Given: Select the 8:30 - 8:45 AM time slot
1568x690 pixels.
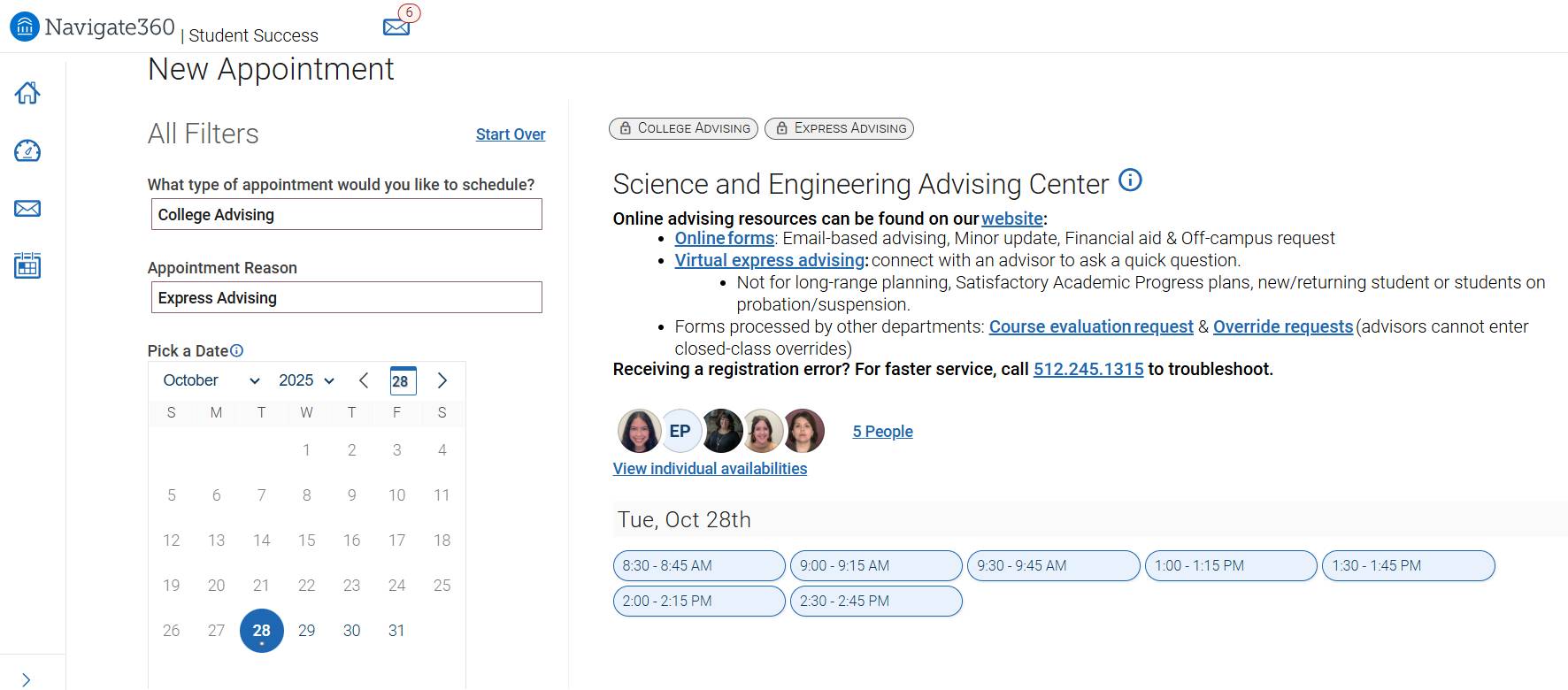Looking at the screenshot, I should [x=698, y=565].
